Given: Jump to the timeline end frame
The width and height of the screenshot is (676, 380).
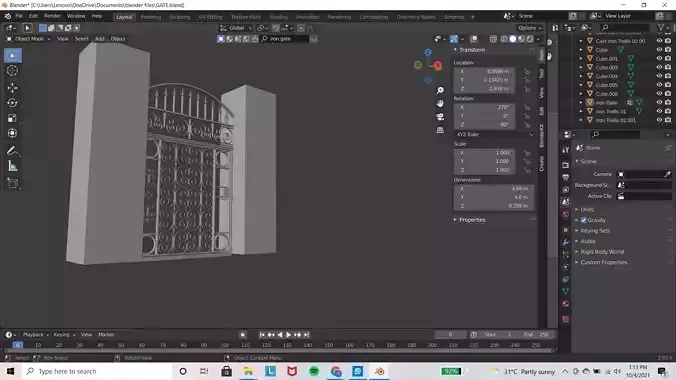Looking at the screenshot, I should pos(307,335).
